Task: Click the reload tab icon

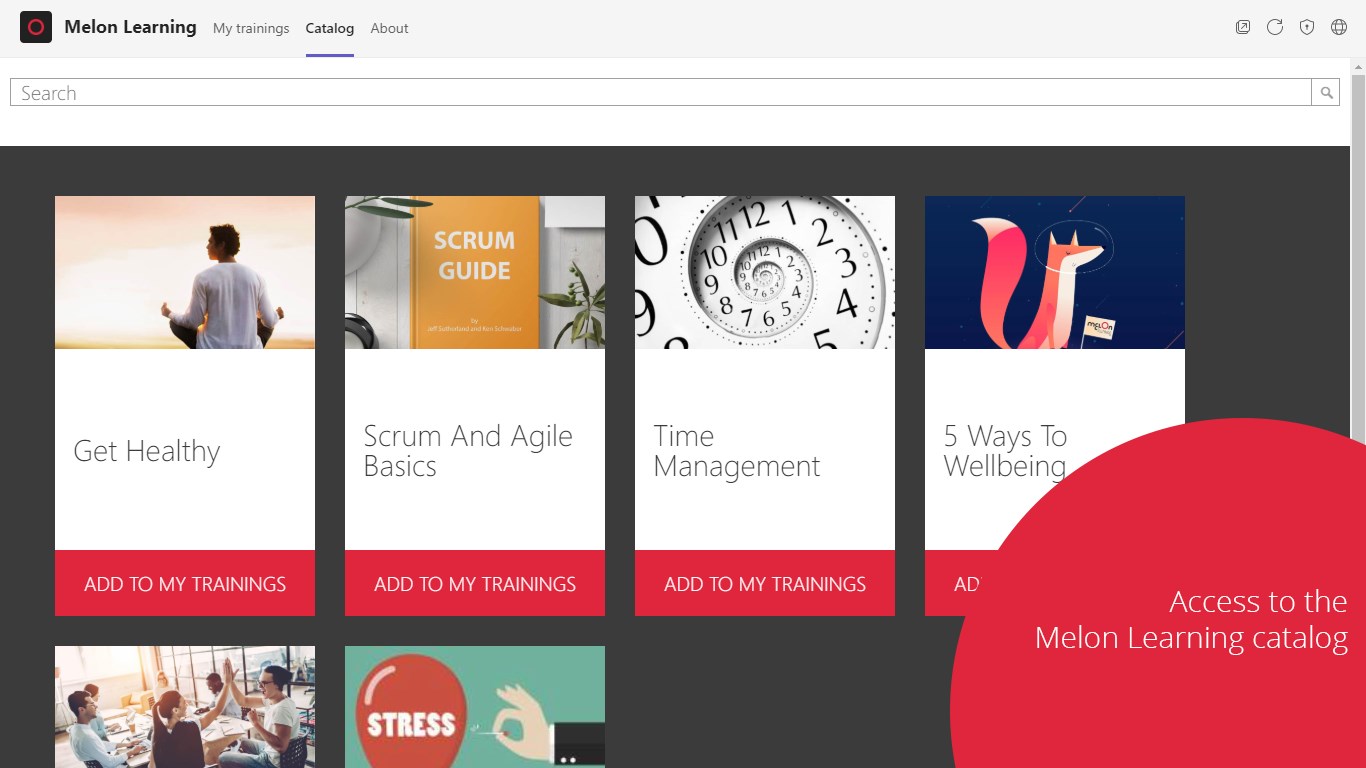Action: [x=1275, y=28]
